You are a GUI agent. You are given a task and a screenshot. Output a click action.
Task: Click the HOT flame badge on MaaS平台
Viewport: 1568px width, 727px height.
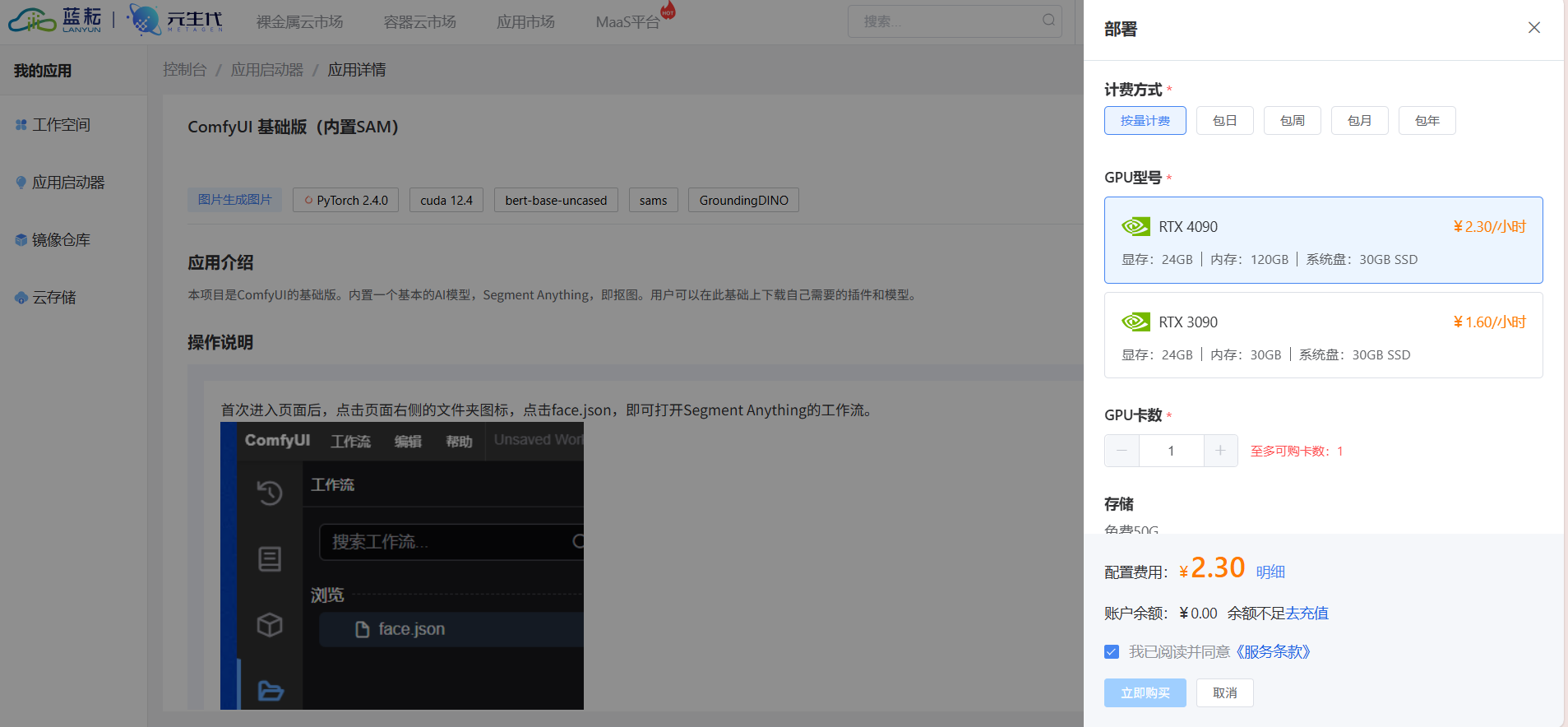[668, 12]
